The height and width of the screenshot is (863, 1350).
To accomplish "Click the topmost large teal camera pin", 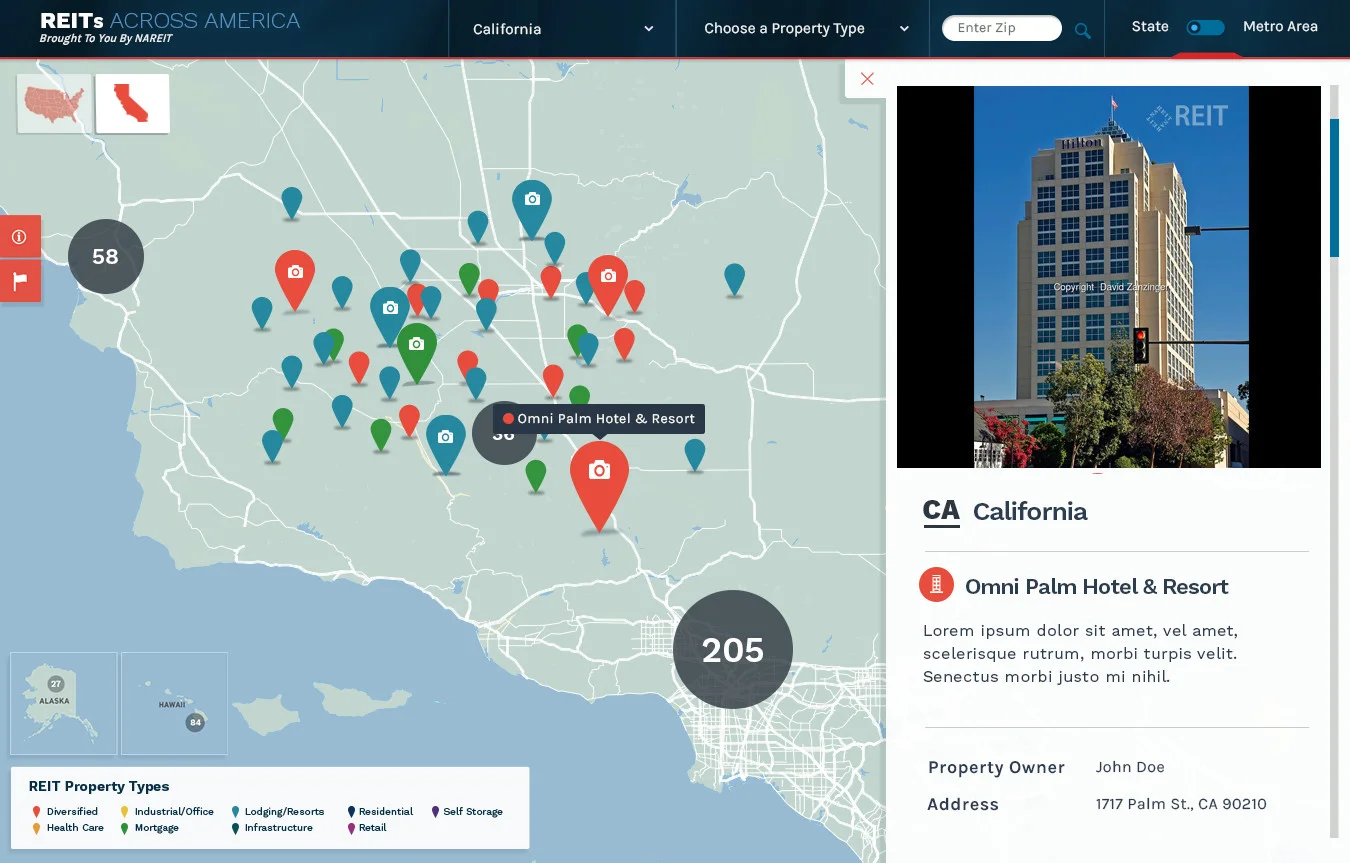I will pyautogui.click(x=532, y=209).
